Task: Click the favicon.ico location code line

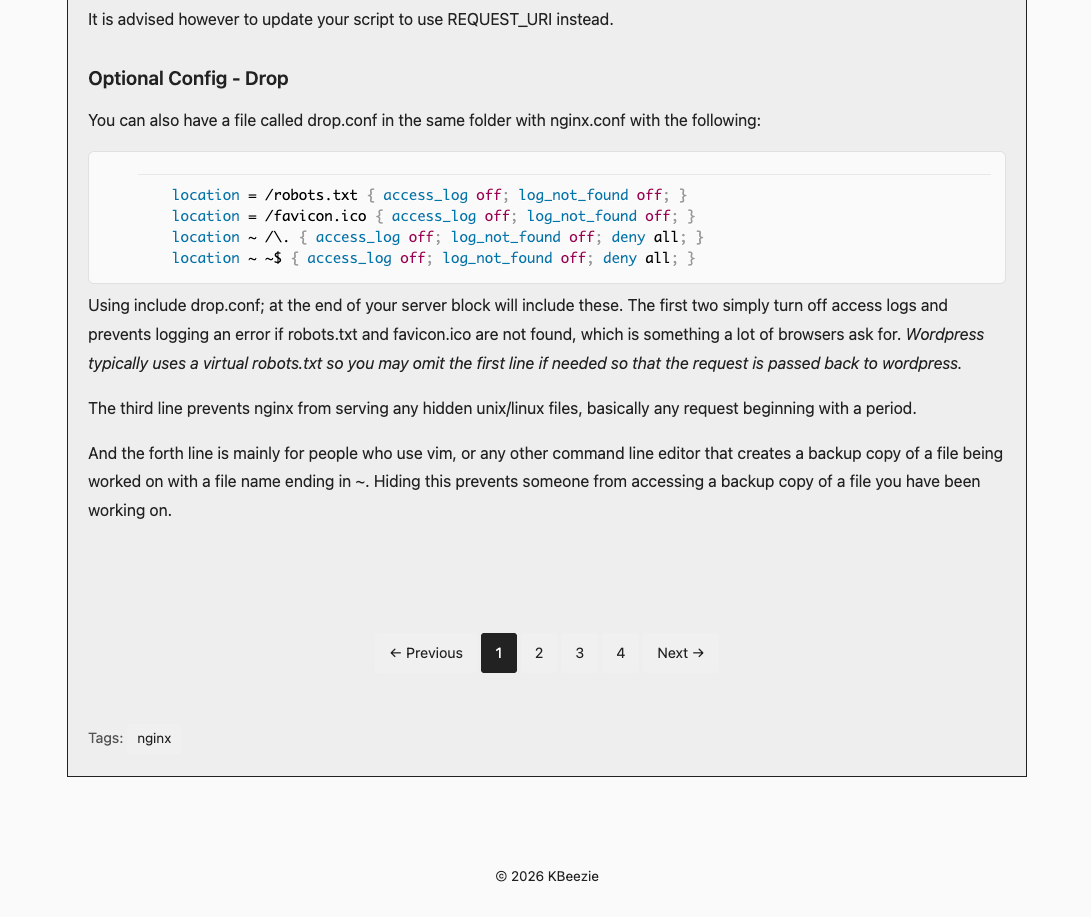Action: (x=433, y=216)
